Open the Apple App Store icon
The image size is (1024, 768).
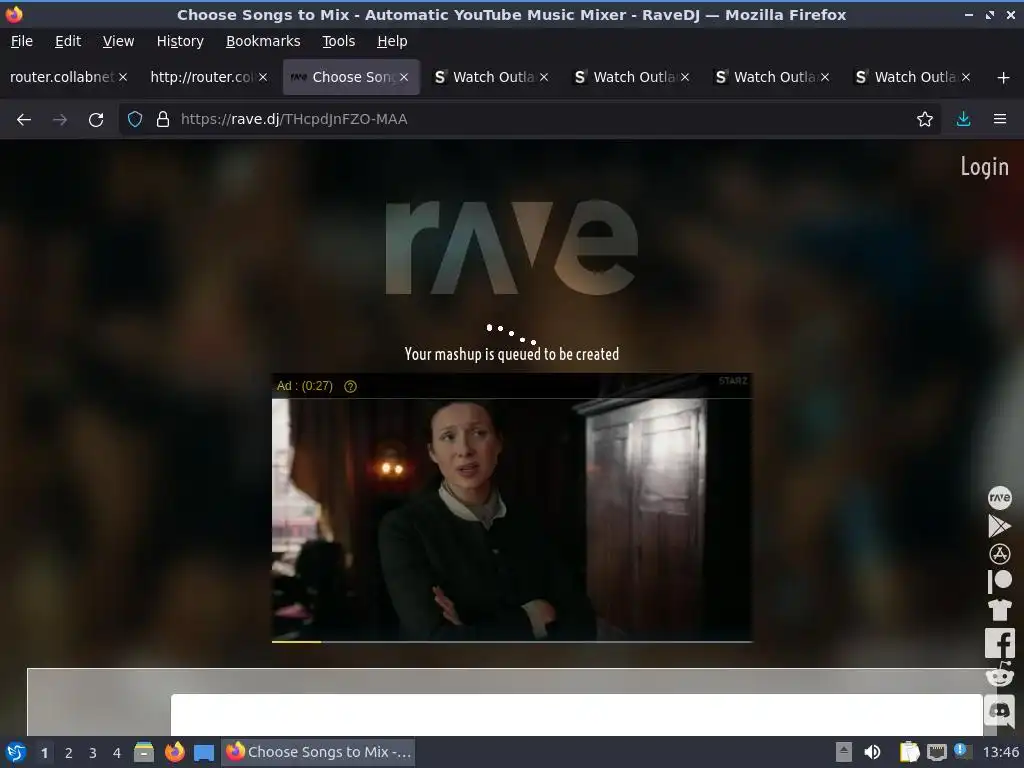[999, 554]
